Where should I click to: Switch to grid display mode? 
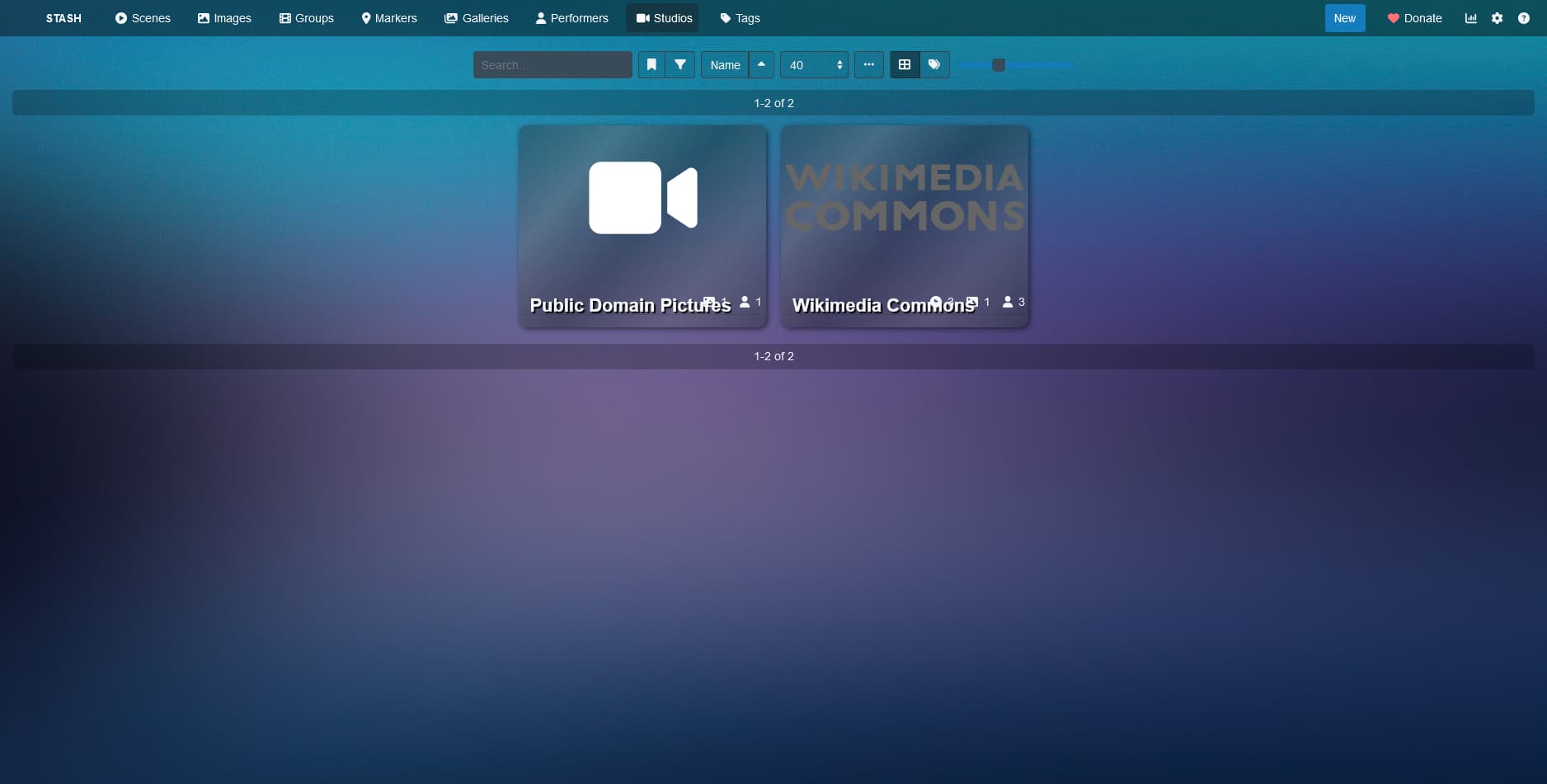[x=905, y=65]
